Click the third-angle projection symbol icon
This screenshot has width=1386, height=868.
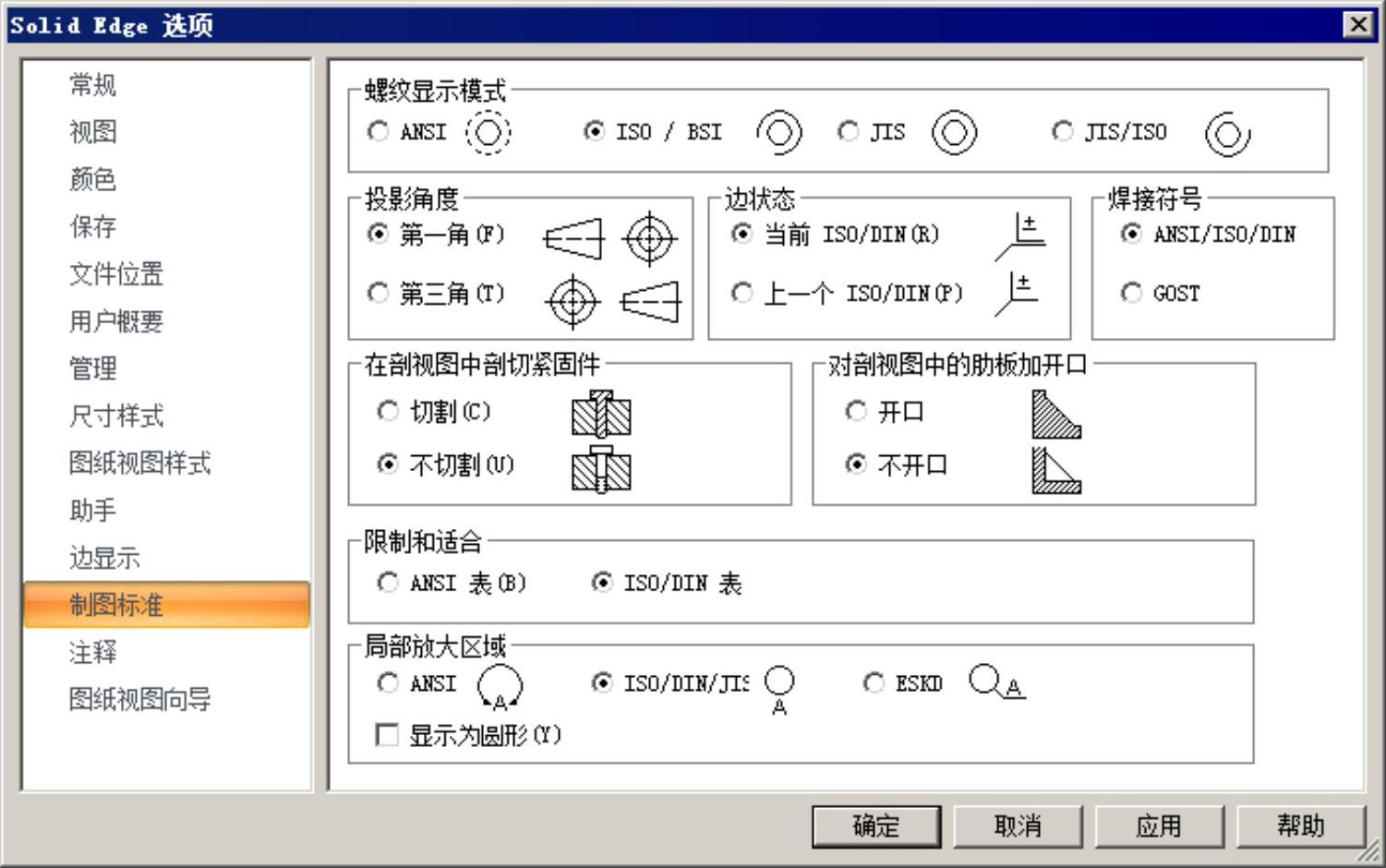click(613, 301)
